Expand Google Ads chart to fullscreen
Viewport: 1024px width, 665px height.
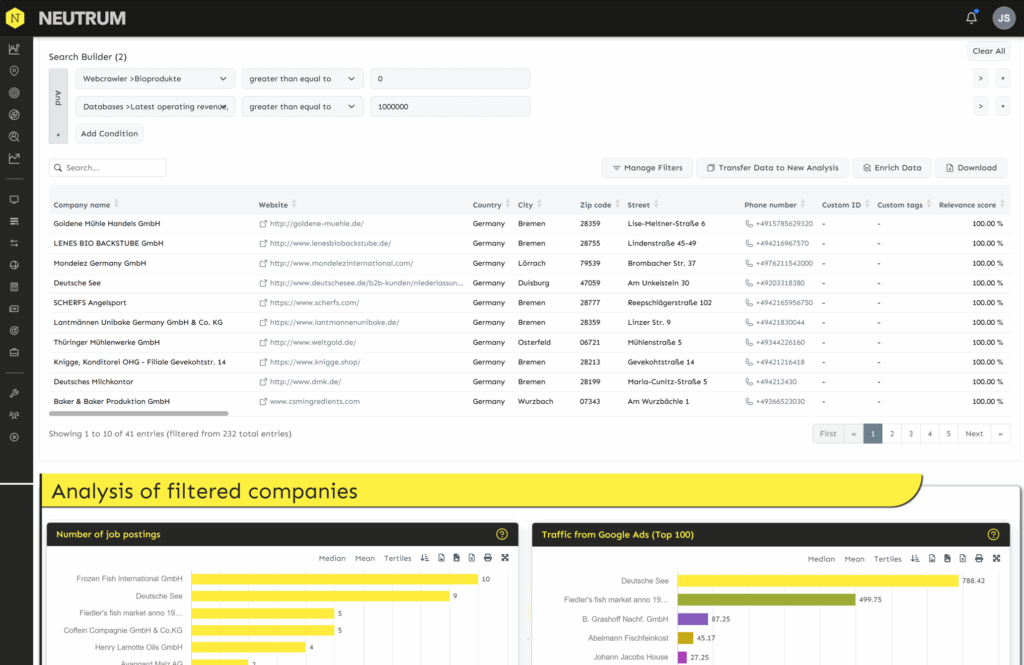tap(997, 559)
